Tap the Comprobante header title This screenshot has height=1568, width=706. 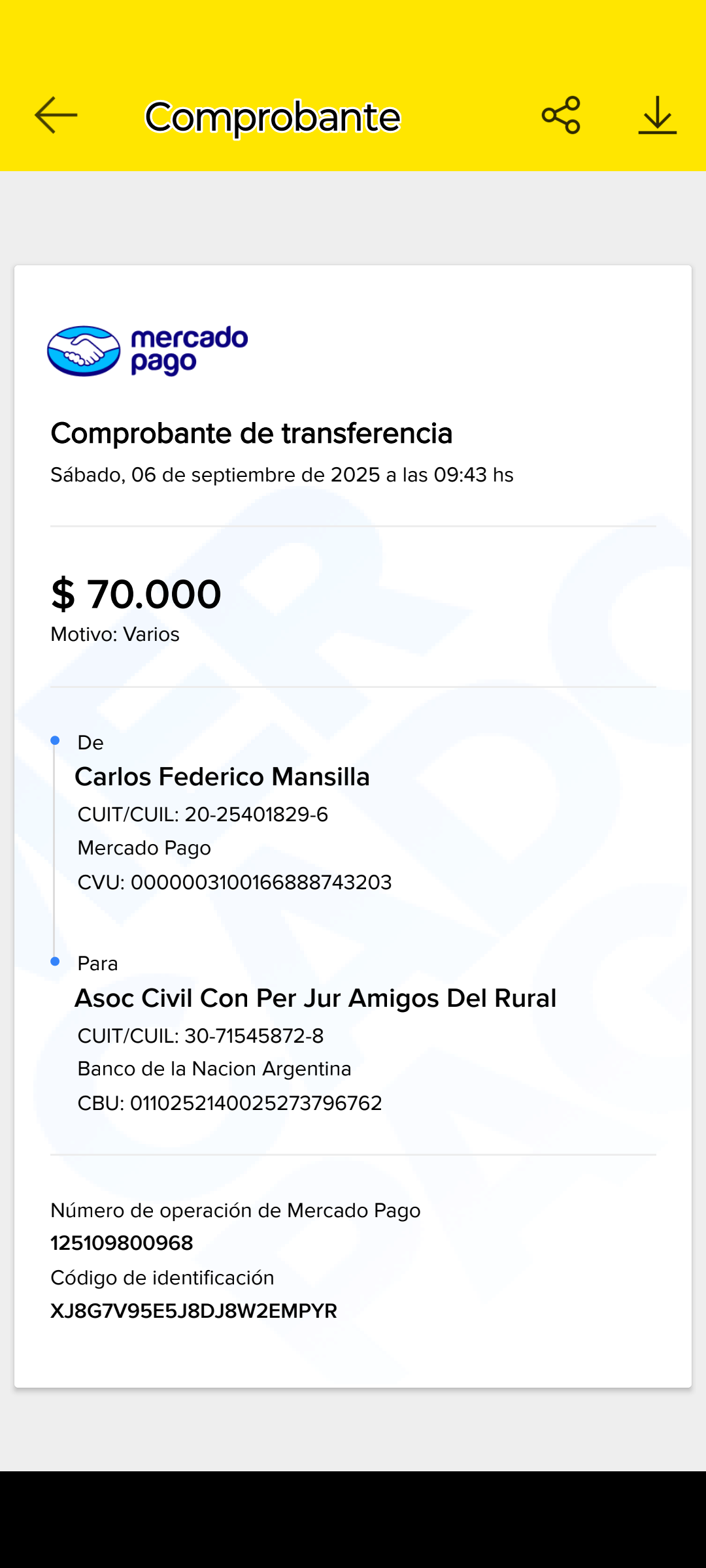tap(272, 117)
